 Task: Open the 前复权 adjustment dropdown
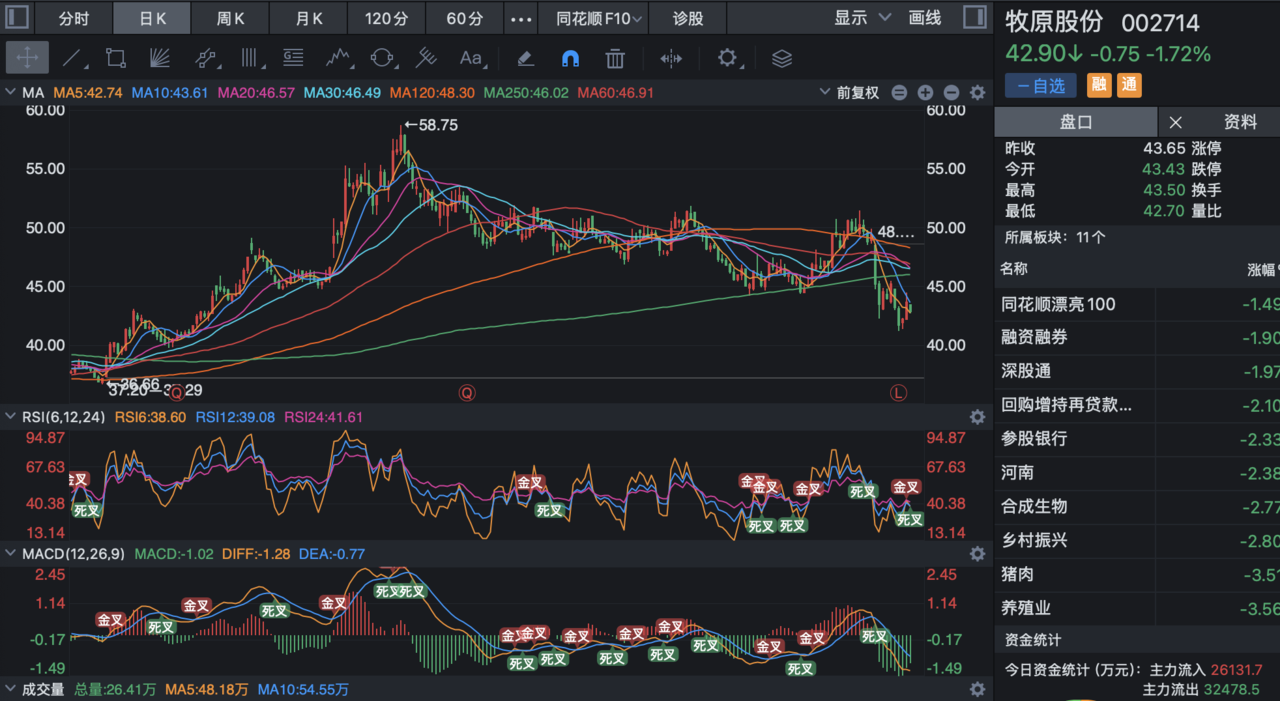(x=849, y=93)
